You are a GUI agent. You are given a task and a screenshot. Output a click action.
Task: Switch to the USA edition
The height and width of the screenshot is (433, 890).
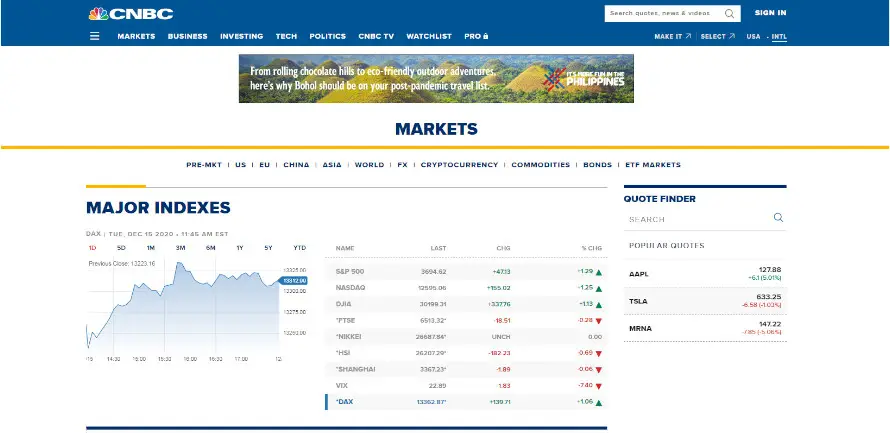tap(753, 36)
